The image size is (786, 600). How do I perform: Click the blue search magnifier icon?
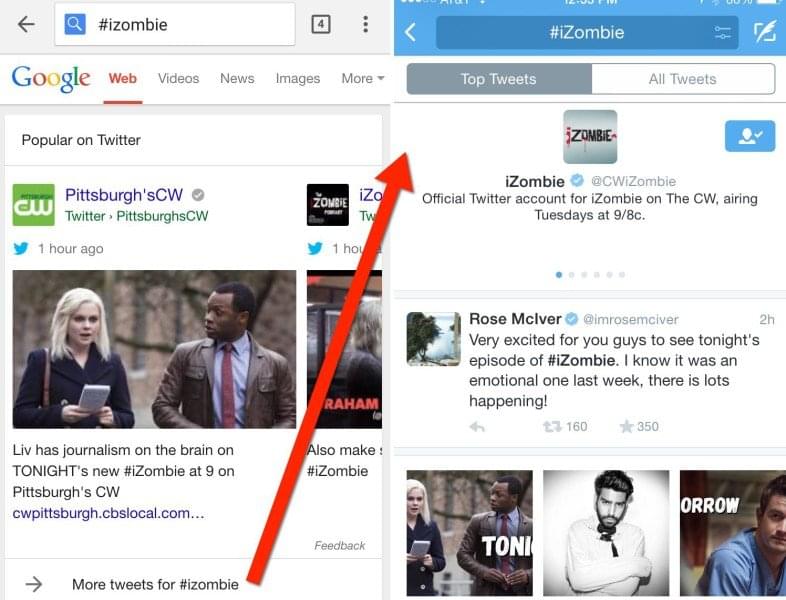(x=75, y=24)
